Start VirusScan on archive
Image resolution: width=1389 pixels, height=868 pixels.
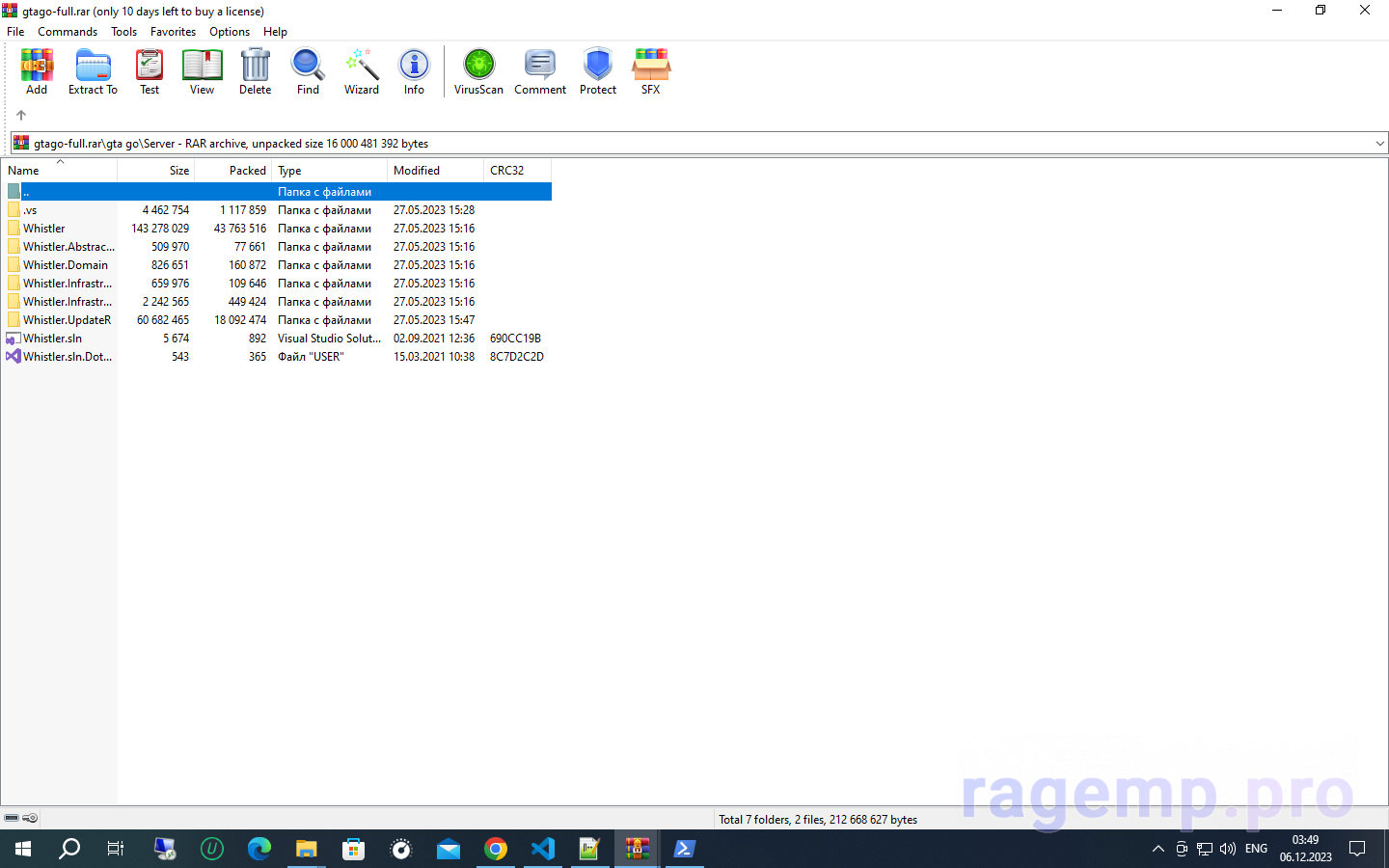pyautogui.click(x=478, y=72)
